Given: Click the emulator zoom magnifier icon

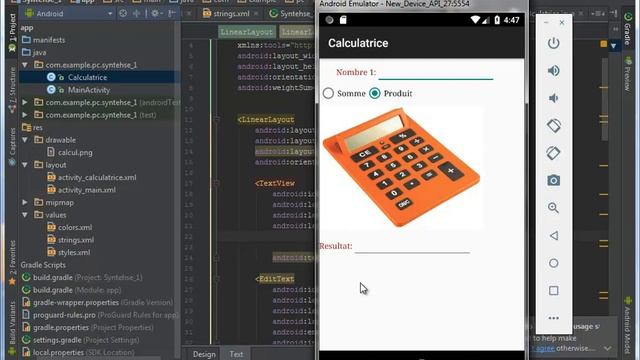Looking at the screenshot, I should point(553,208).
